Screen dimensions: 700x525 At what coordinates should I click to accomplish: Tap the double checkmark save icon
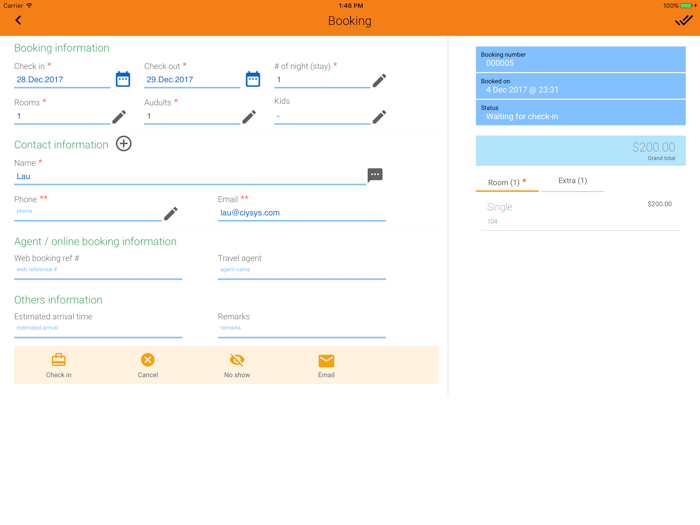[683, 21]
